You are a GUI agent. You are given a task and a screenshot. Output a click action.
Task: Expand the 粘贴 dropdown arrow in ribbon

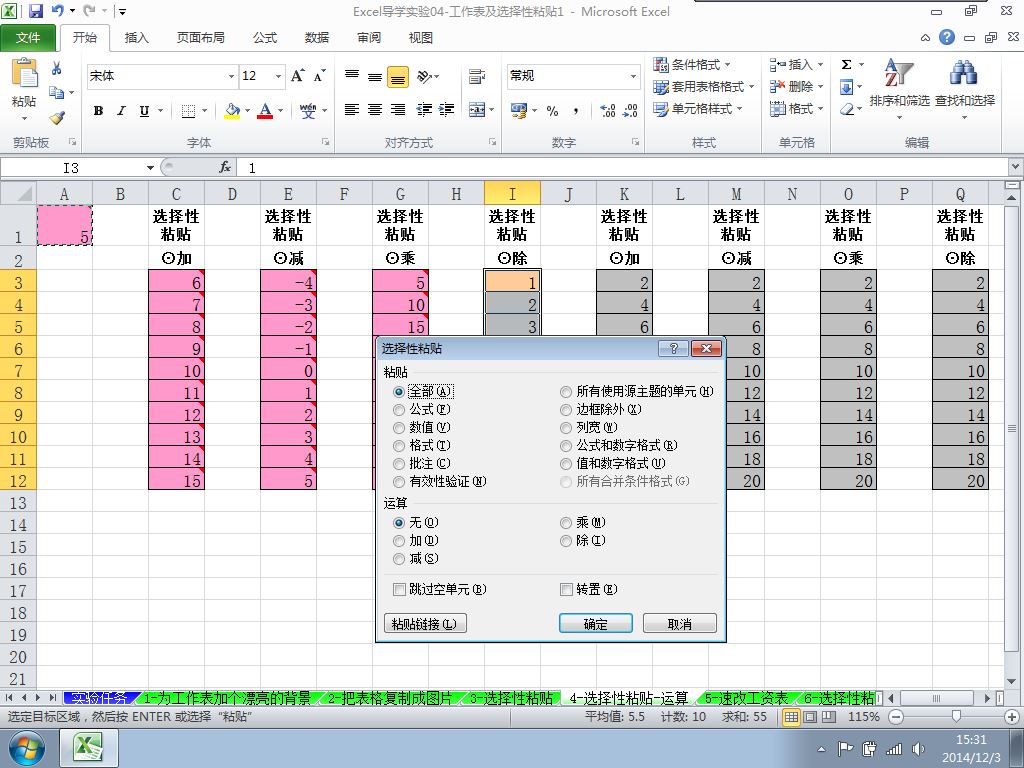pyautogui.click(x=24, y=119)
